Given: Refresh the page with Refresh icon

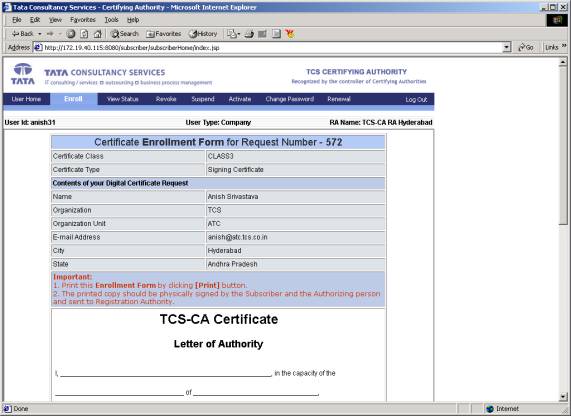Looking at the screenshot, I should 84,34.
